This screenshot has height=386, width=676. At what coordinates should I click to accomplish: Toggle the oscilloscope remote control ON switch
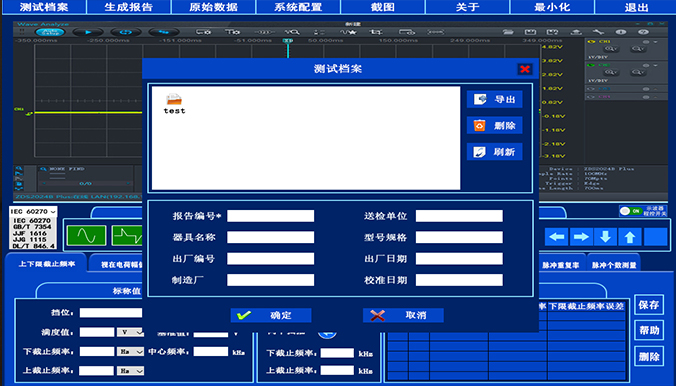click(x=631, y=211)
